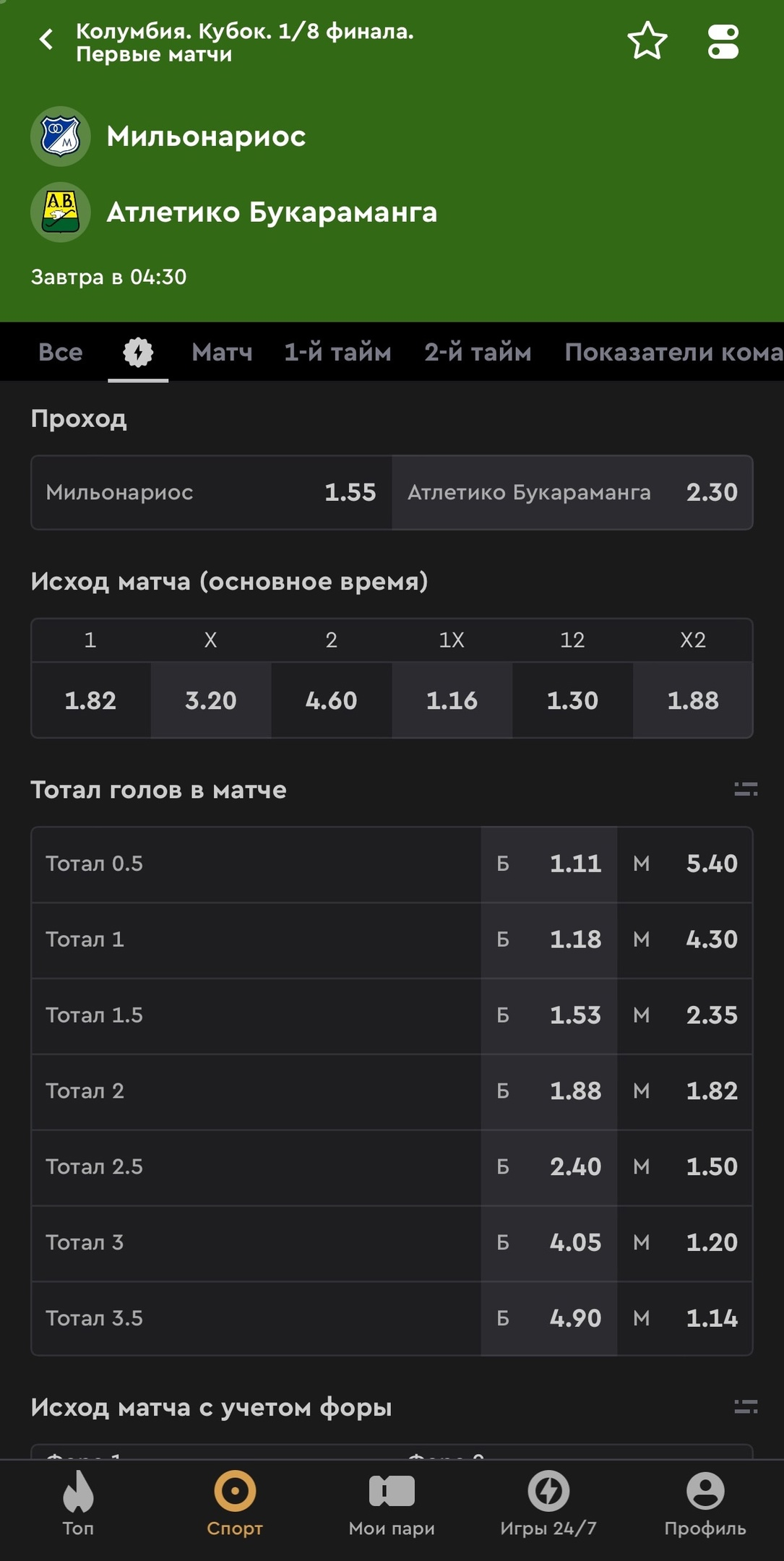The image size is (784, 1561).
Task: Choose Тотал 1.5 under at 2.35
Action: point(685,1015)
